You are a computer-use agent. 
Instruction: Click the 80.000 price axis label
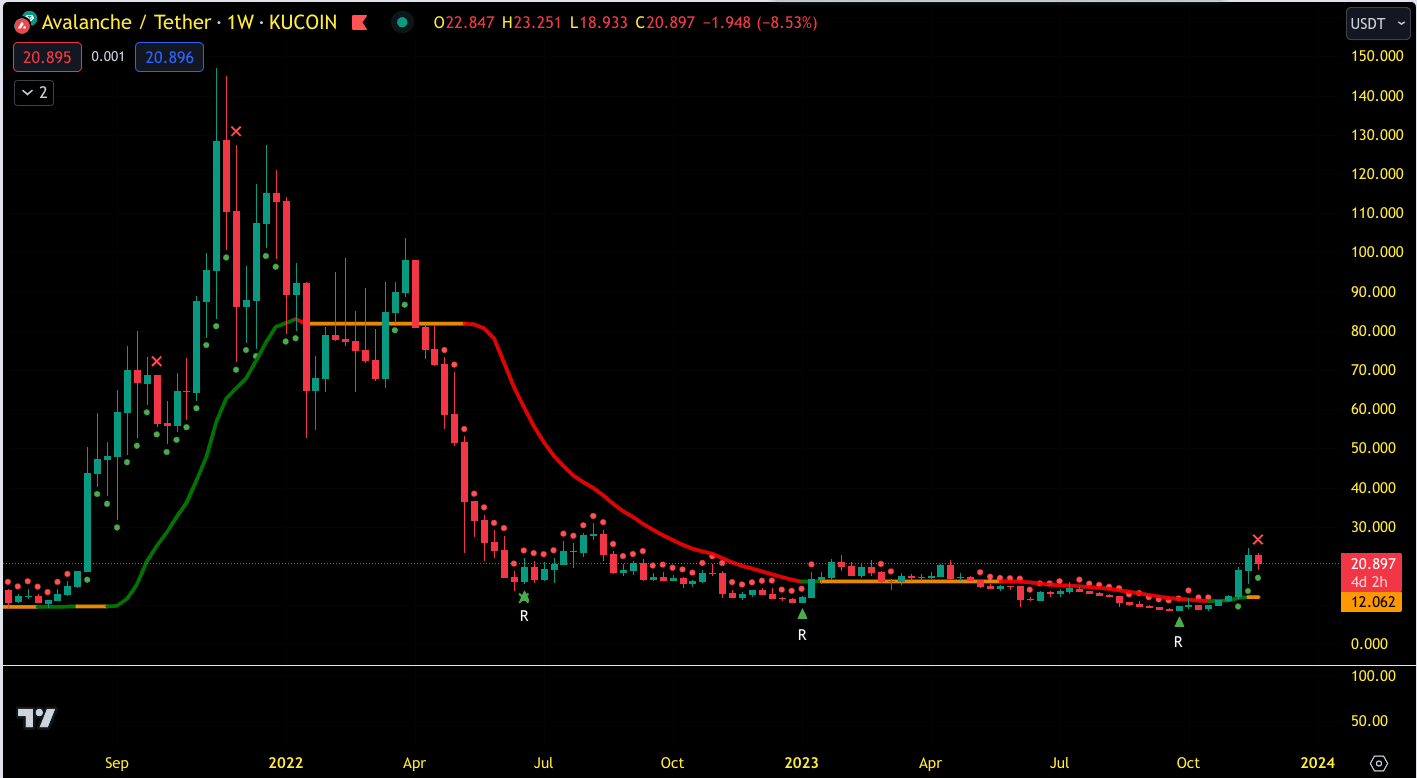[1371, 331]
